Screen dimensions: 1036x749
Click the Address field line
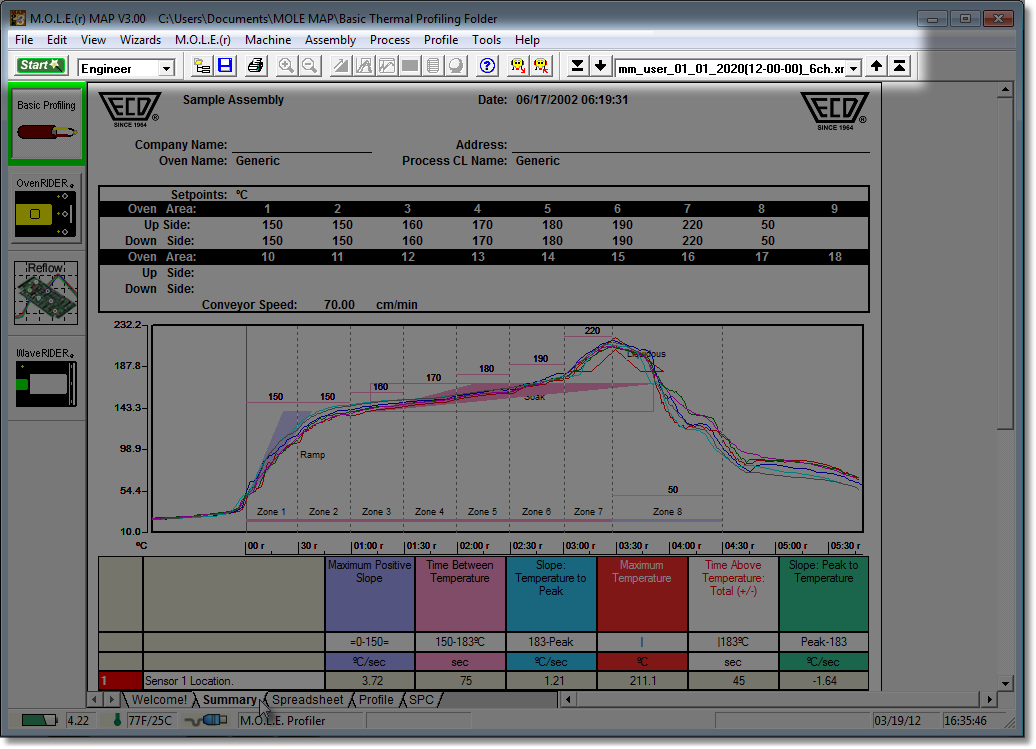[x=690, y=146]
